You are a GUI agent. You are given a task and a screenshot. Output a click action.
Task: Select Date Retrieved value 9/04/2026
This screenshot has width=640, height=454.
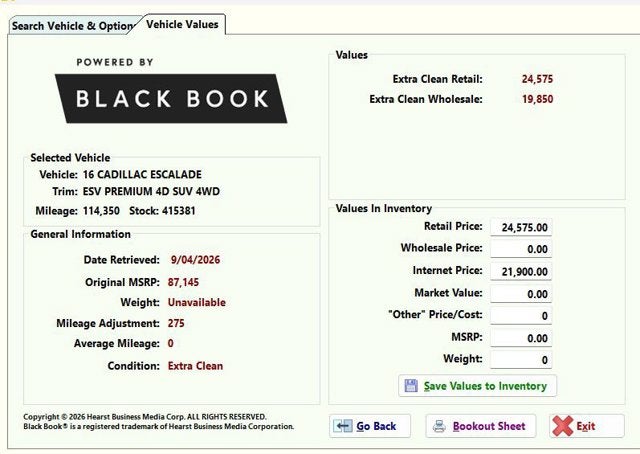tap(195, 260)
